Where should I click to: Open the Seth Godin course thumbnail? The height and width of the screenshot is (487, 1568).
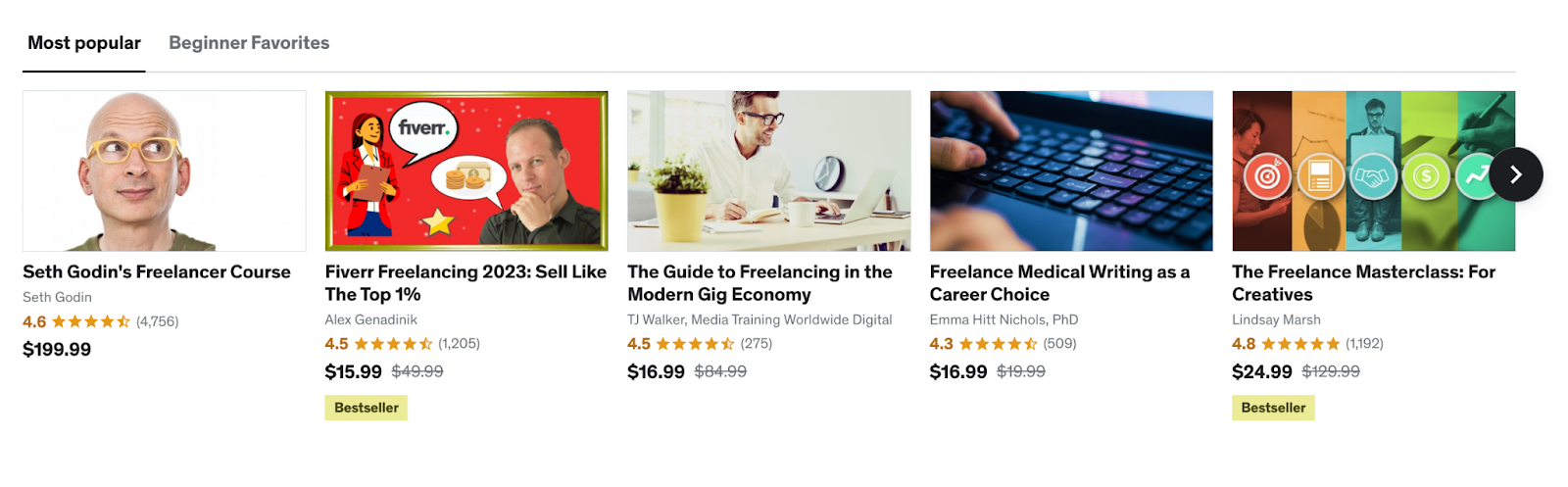tap(165, 171)
